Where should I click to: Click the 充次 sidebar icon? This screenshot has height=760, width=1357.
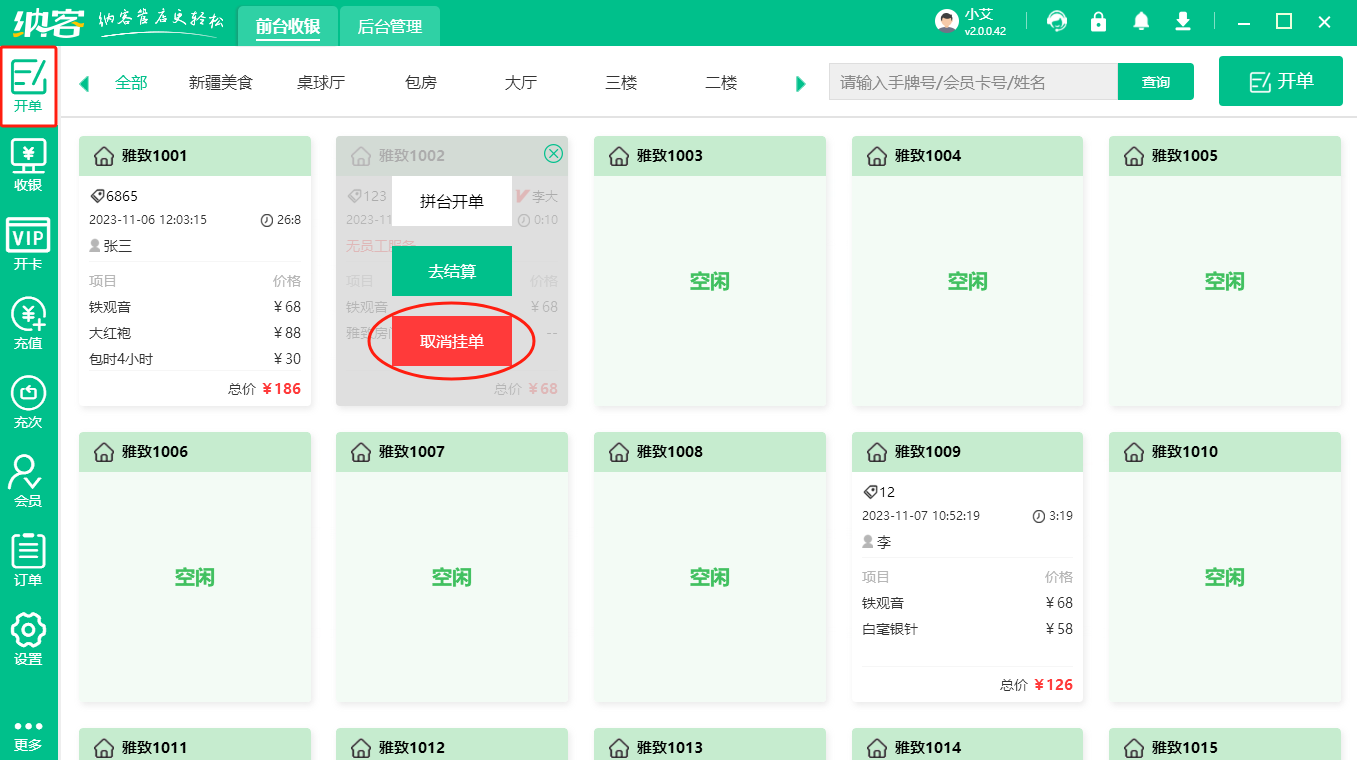click(x=29, y=401)
